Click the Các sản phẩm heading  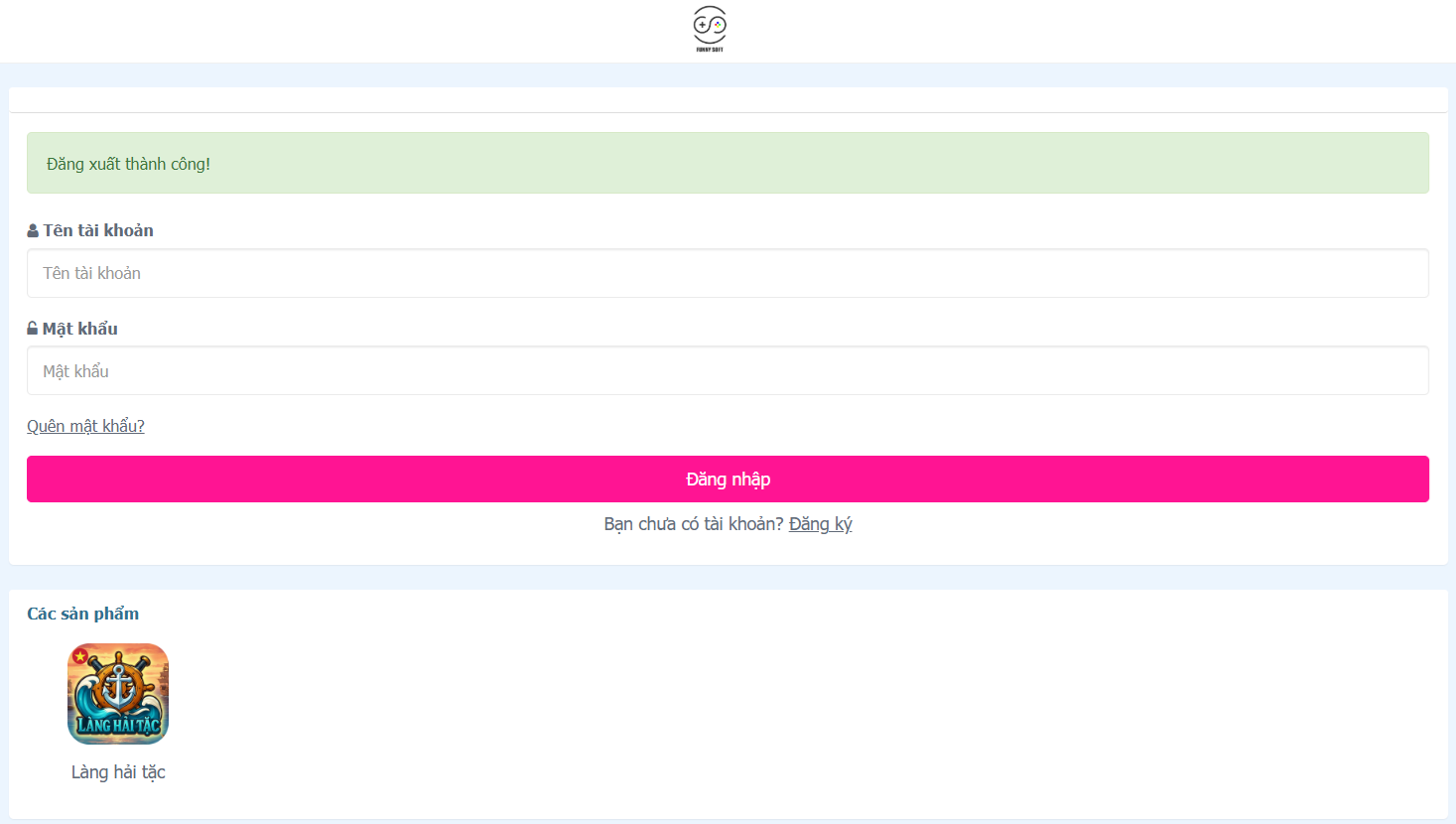coord(83,614)
